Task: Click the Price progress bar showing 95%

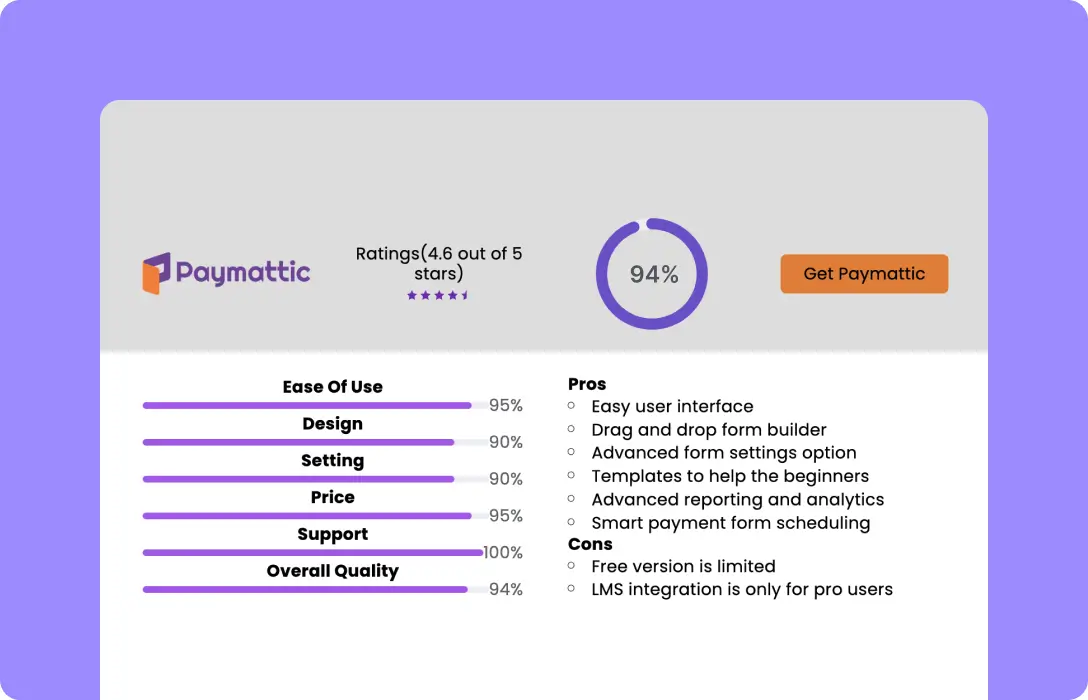Action: point(305,515)
